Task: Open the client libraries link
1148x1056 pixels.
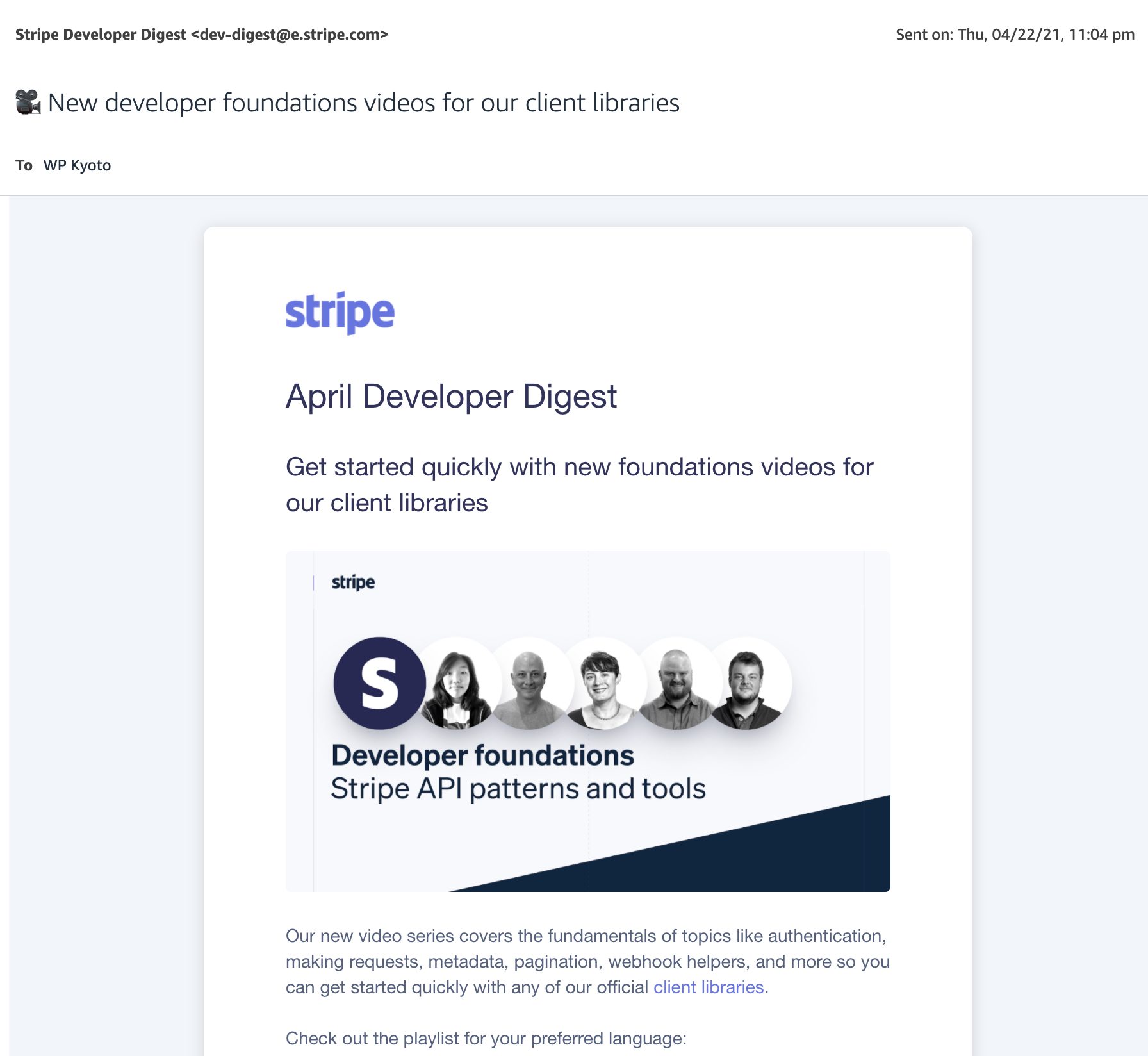Action: [709, 987]
